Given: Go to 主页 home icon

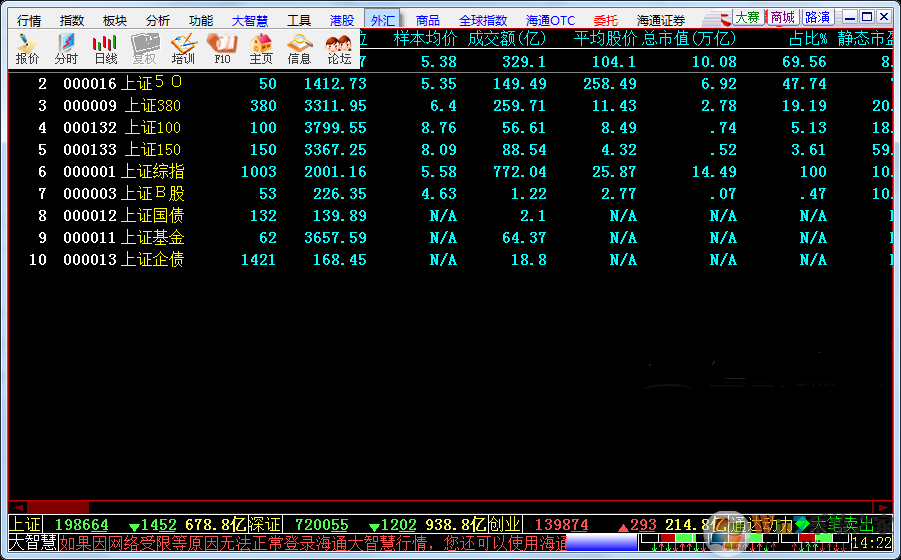Looking at the screenshot, I should click(261, 48).
